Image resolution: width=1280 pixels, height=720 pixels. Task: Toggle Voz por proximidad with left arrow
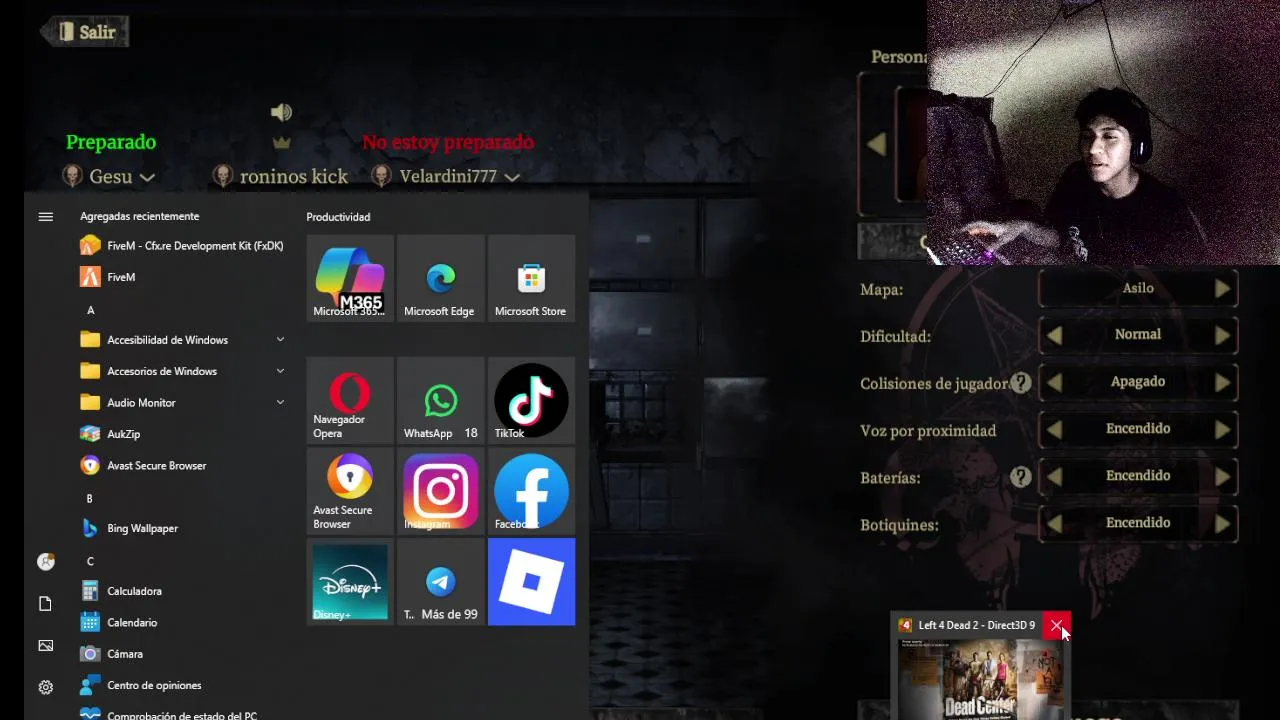1054,430
